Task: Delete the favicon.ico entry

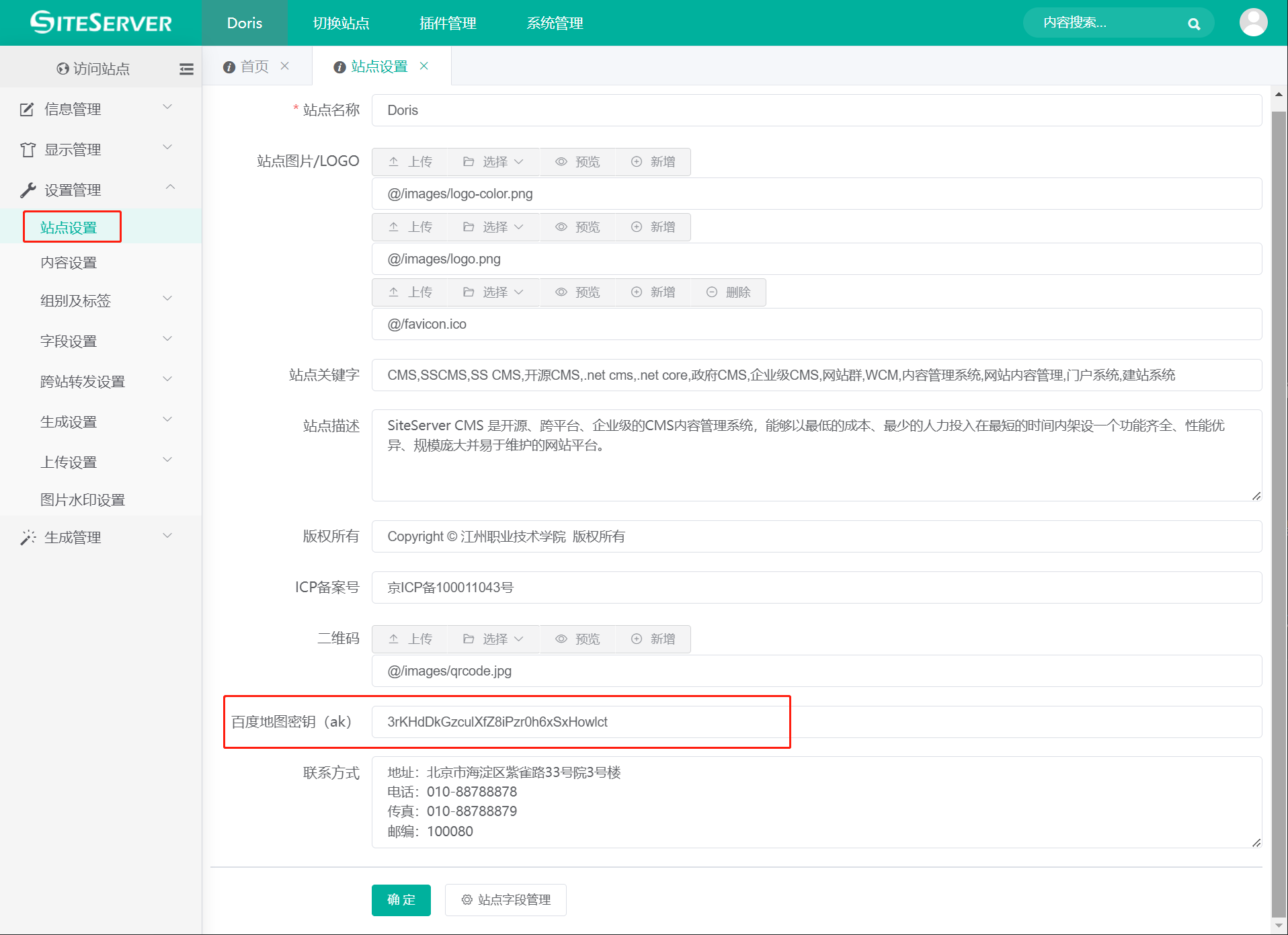Action: (x=728, y=292)
